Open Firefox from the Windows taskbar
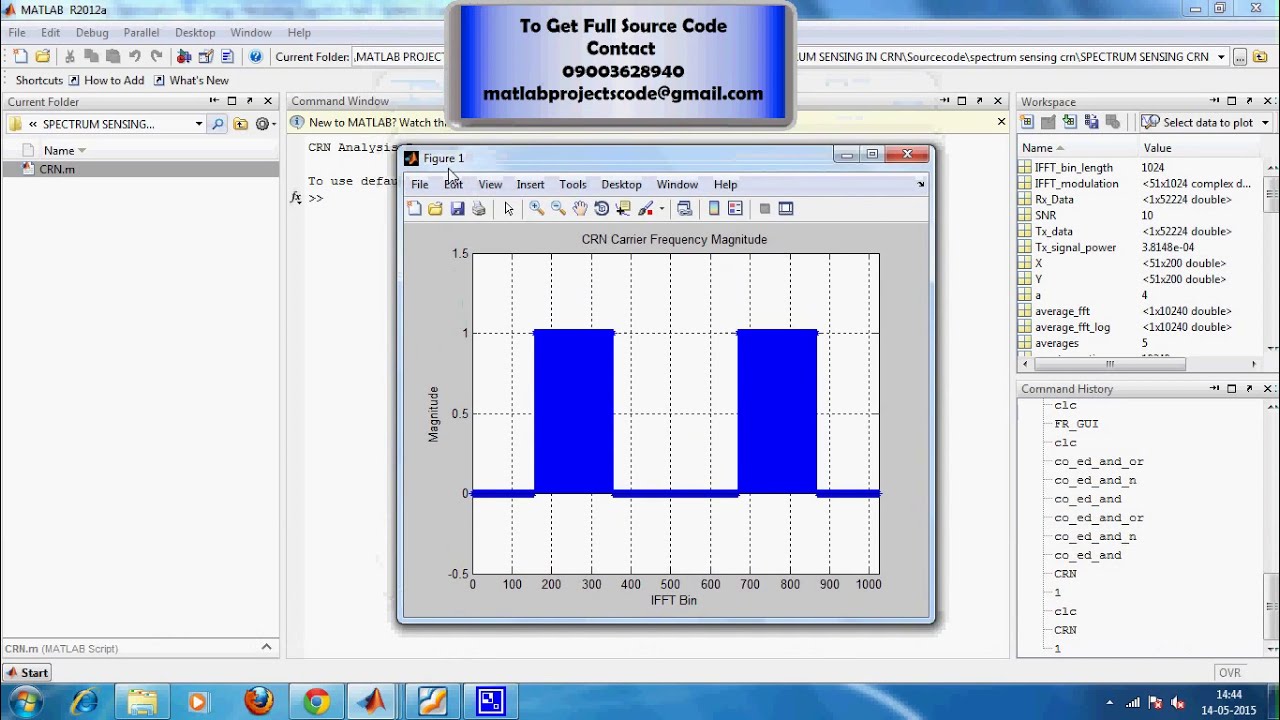1280x720 pixels. pos(259,701)
